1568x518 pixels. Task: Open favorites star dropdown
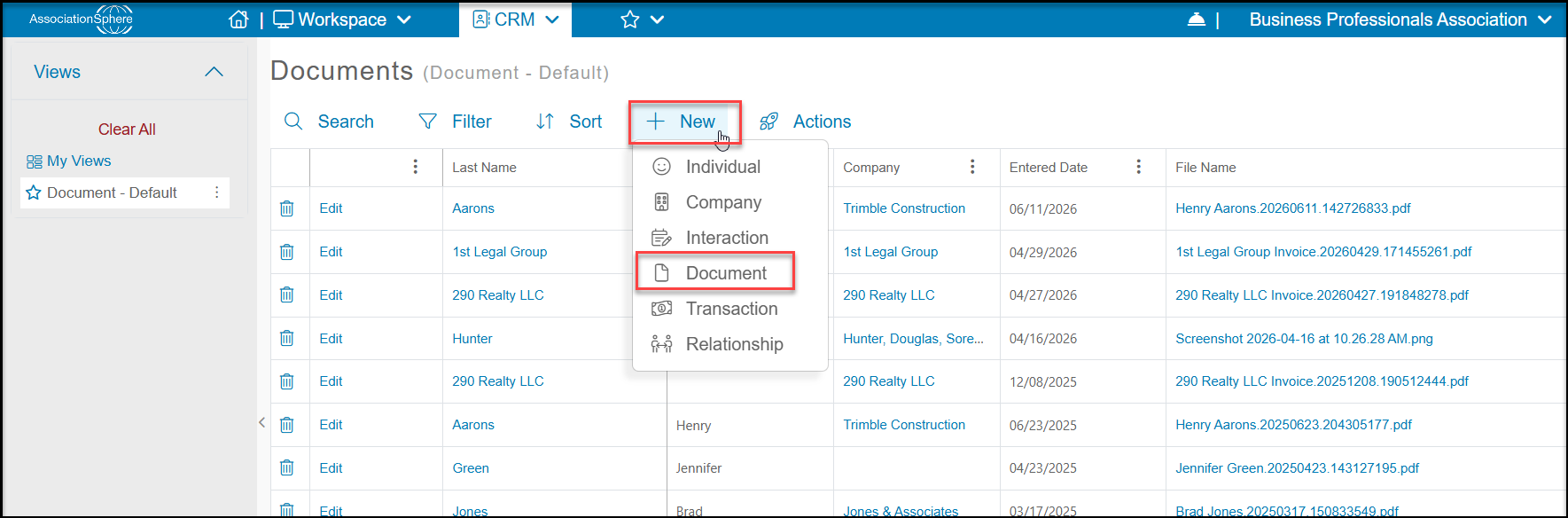pos(643,20)
